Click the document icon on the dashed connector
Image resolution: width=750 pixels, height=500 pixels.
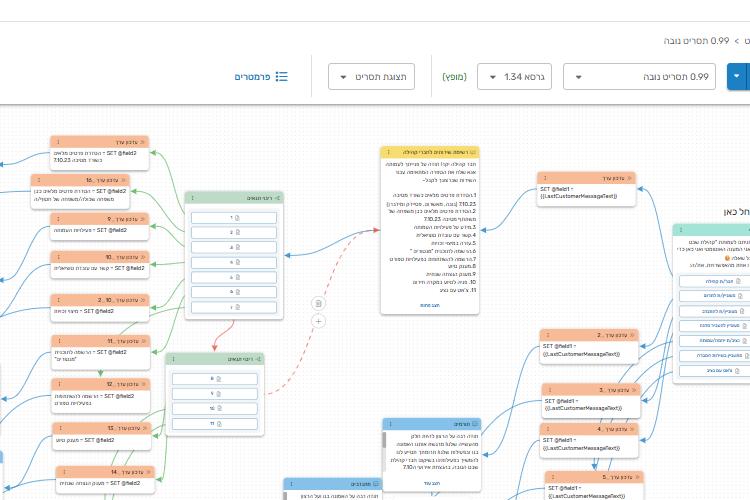[x=318, y=303]
